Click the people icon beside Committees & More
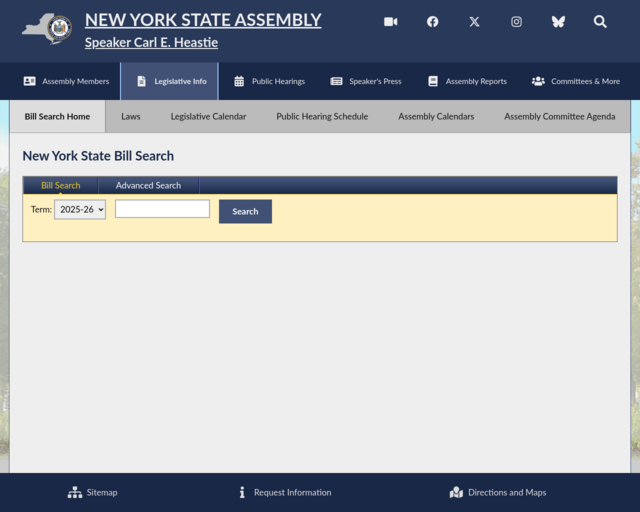640x512 pixels. [538, 81]
